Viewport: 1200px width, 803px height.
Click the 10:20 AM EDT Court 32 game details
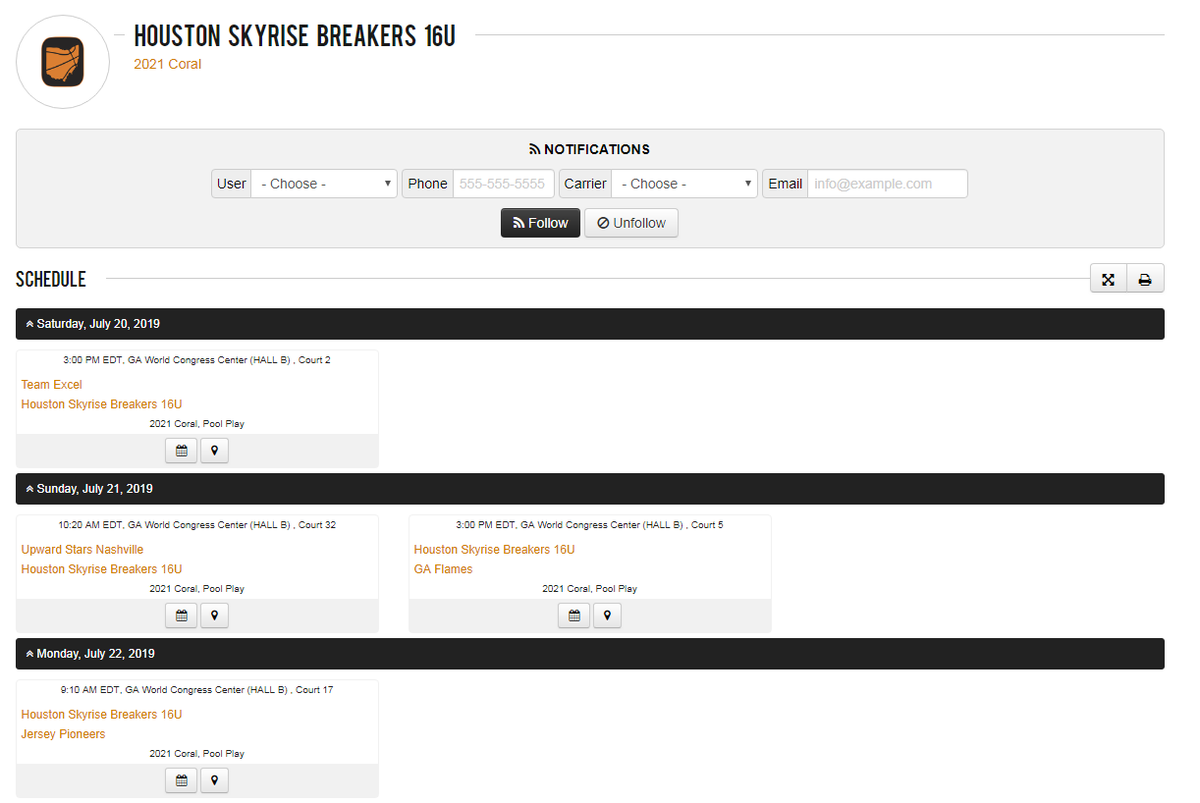point(197,525)
